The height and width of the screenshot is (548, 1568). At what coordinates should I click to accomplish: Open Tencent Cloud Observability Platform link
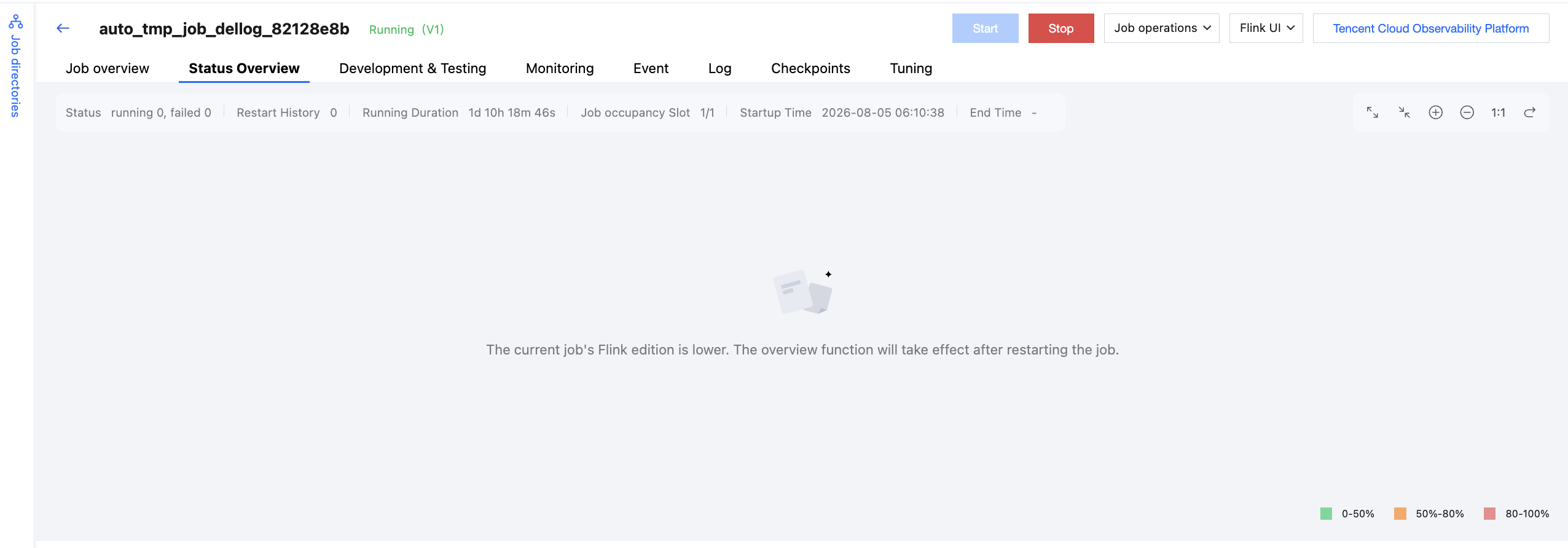pos(1431,28)
